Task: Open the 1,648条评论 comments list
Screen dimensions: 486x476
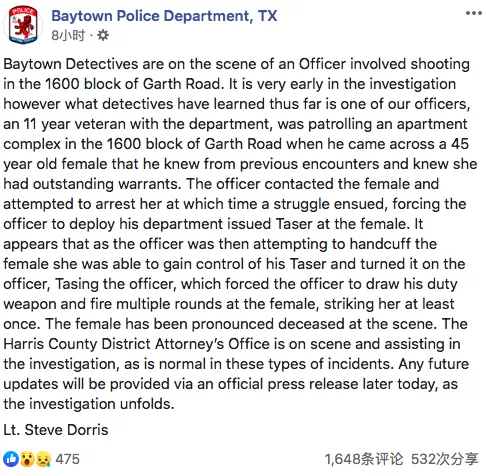Action: [364, 459]
